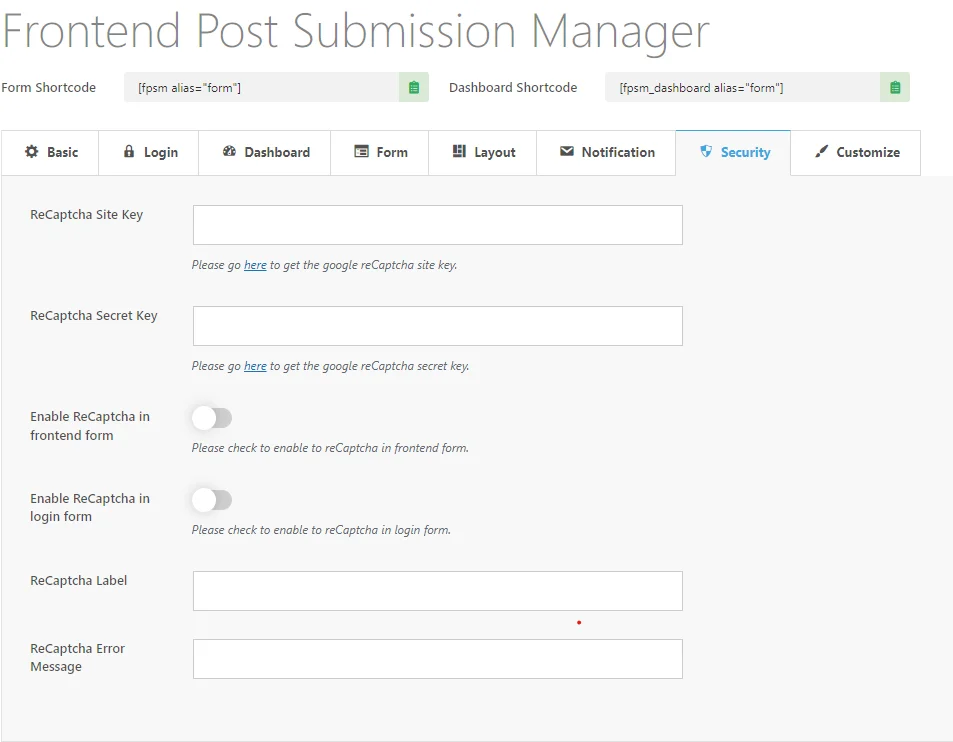953x742 pixels.
Task: Click the 'Form Shortcode' label
Action: point(49,88)
